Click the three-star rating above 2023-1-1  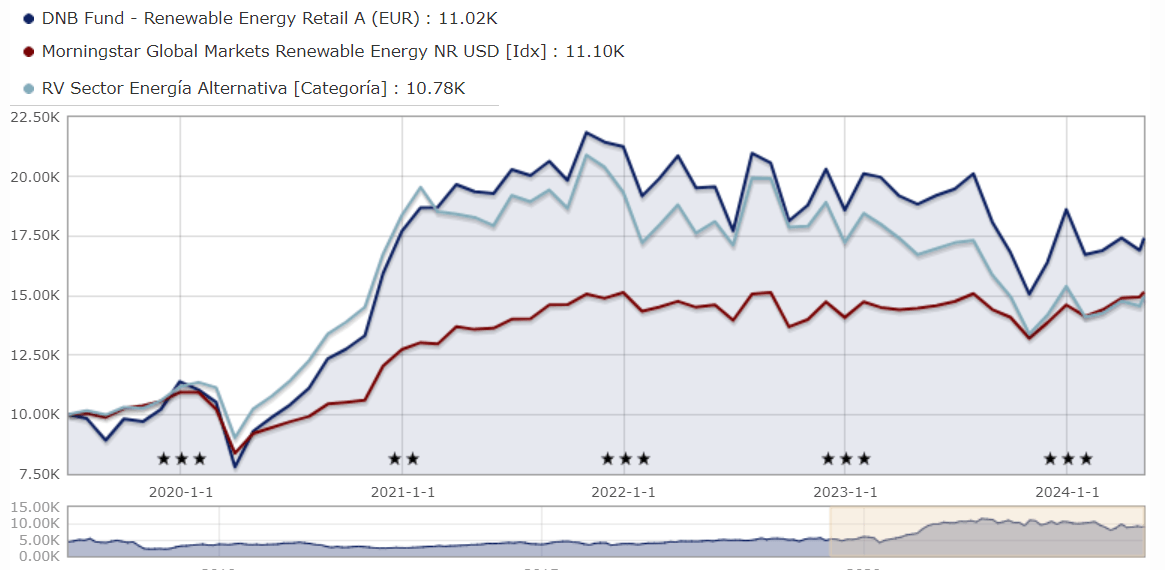pos(846,459)
